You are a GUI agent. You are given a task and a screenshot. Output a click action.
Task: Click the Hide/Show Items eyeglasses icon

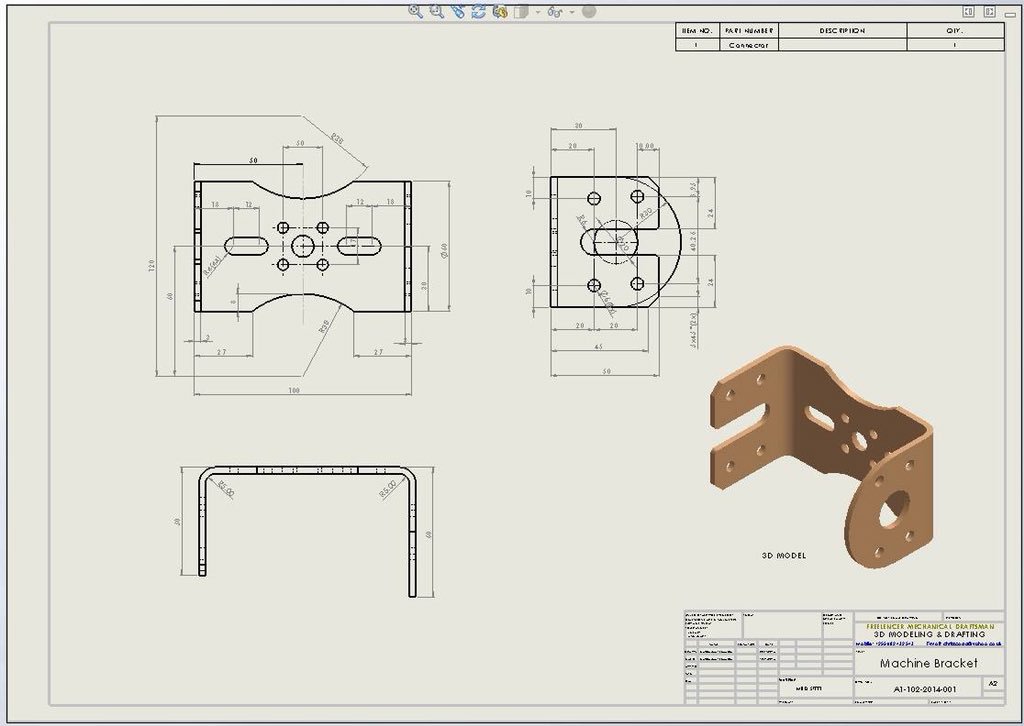[555, 12]
